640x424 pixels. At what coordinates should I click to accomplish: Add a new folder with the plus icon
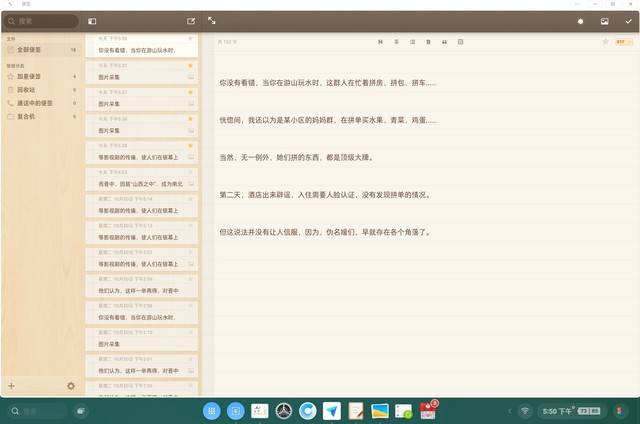point(11,386)
